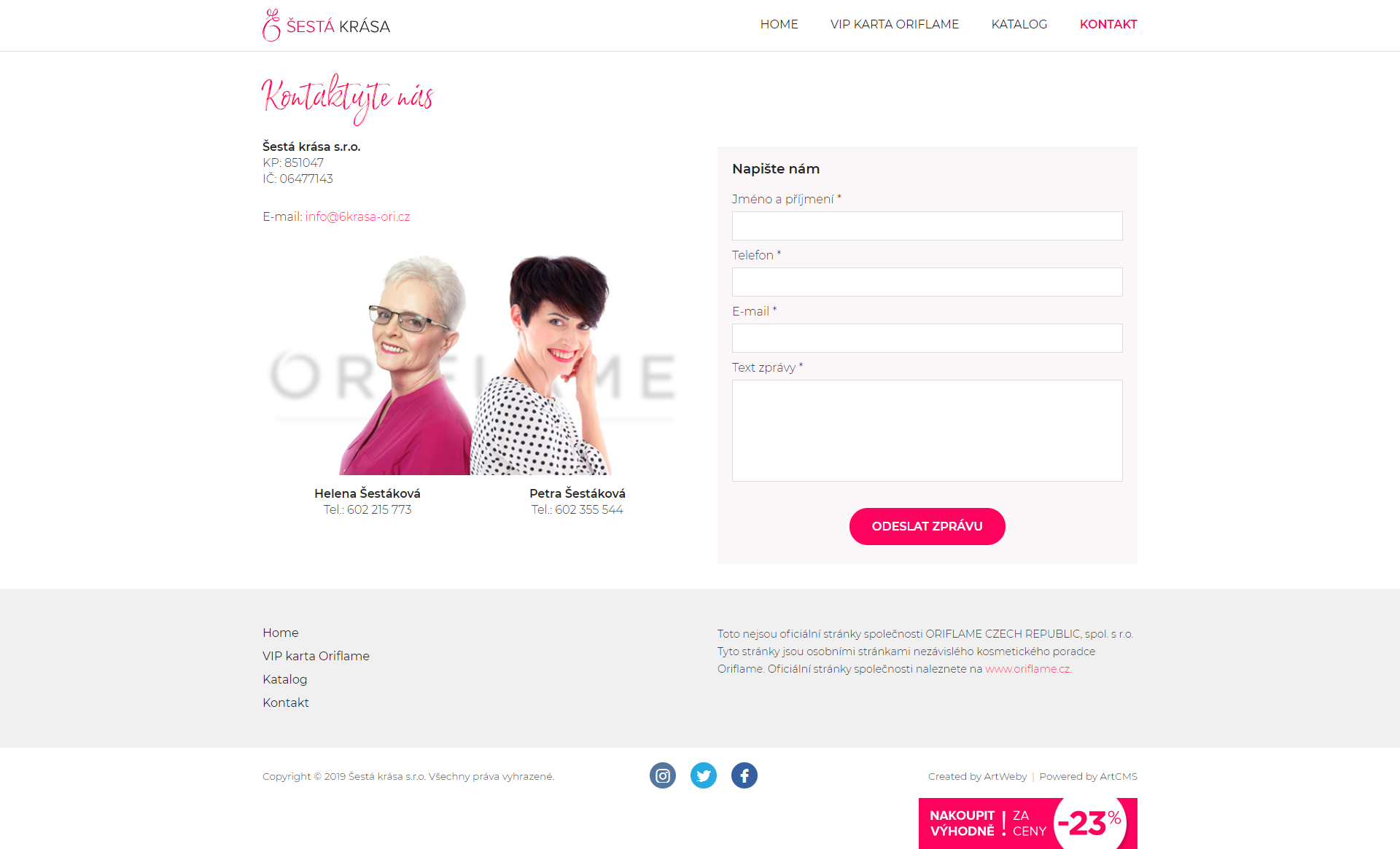Click footer Katalog link
Image resolution: width=1400 pixels, height=849 pixels.
click(284, 679)
